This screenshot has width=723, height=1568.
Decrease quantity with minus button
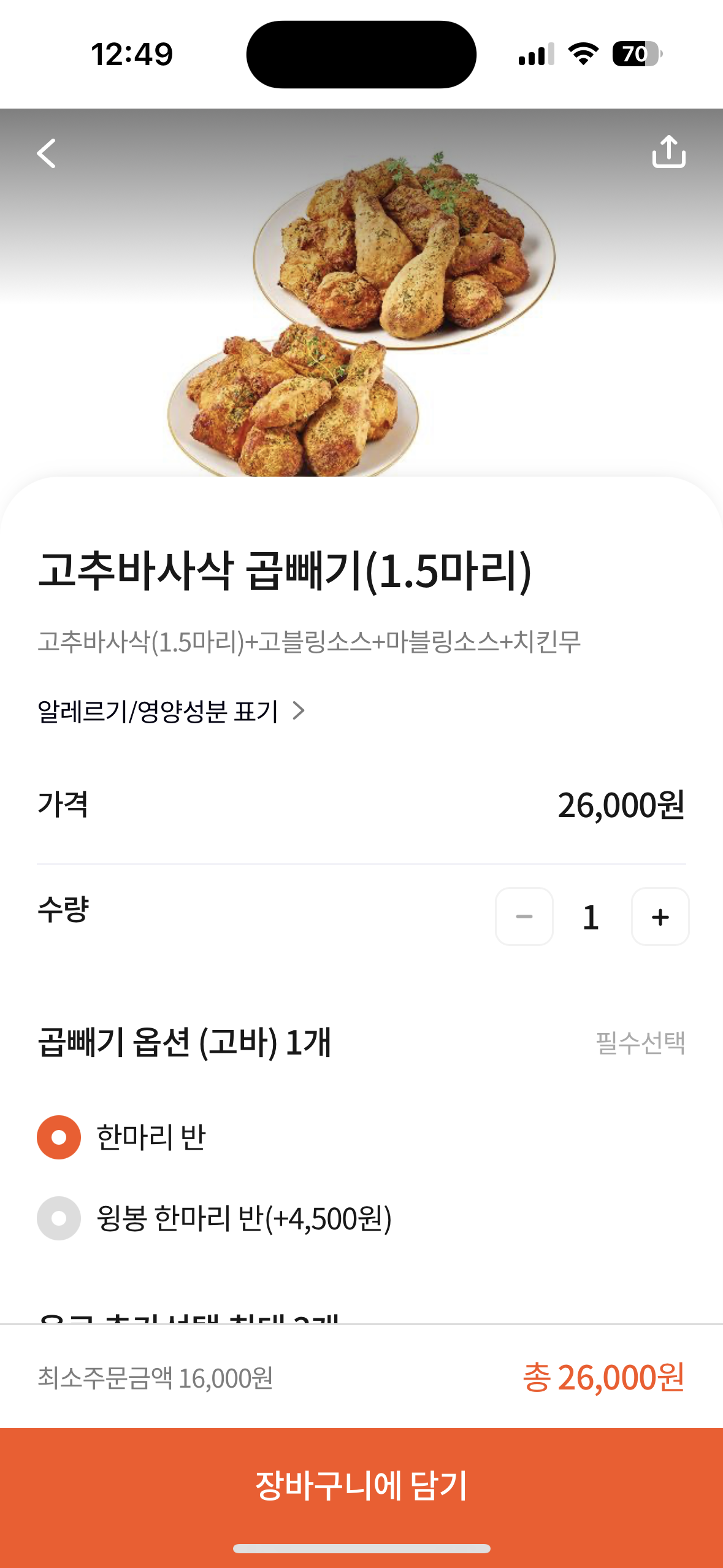tap(524, 917)
